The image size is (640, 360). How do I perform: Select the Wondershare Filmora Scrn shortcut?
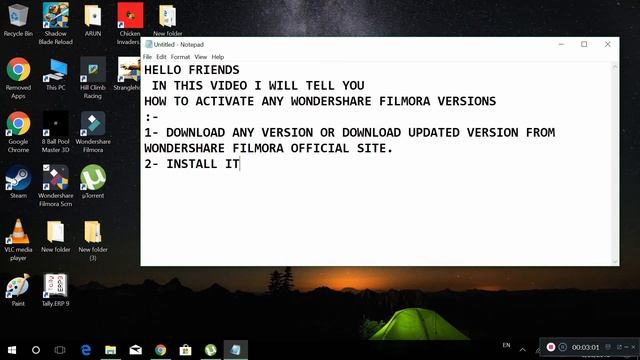[x=56, y=186]
